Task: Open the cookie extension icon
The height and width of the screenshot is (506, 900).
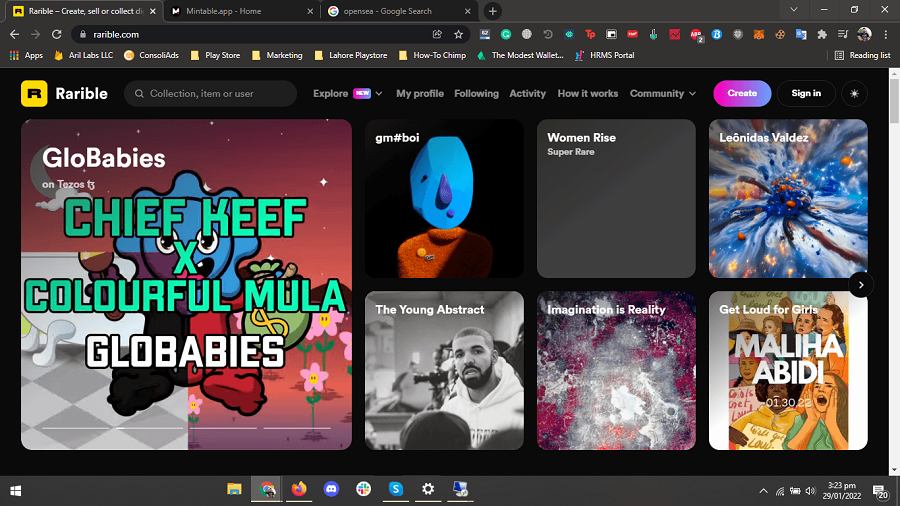Action: pyautogui.click(x=780, y=34)
